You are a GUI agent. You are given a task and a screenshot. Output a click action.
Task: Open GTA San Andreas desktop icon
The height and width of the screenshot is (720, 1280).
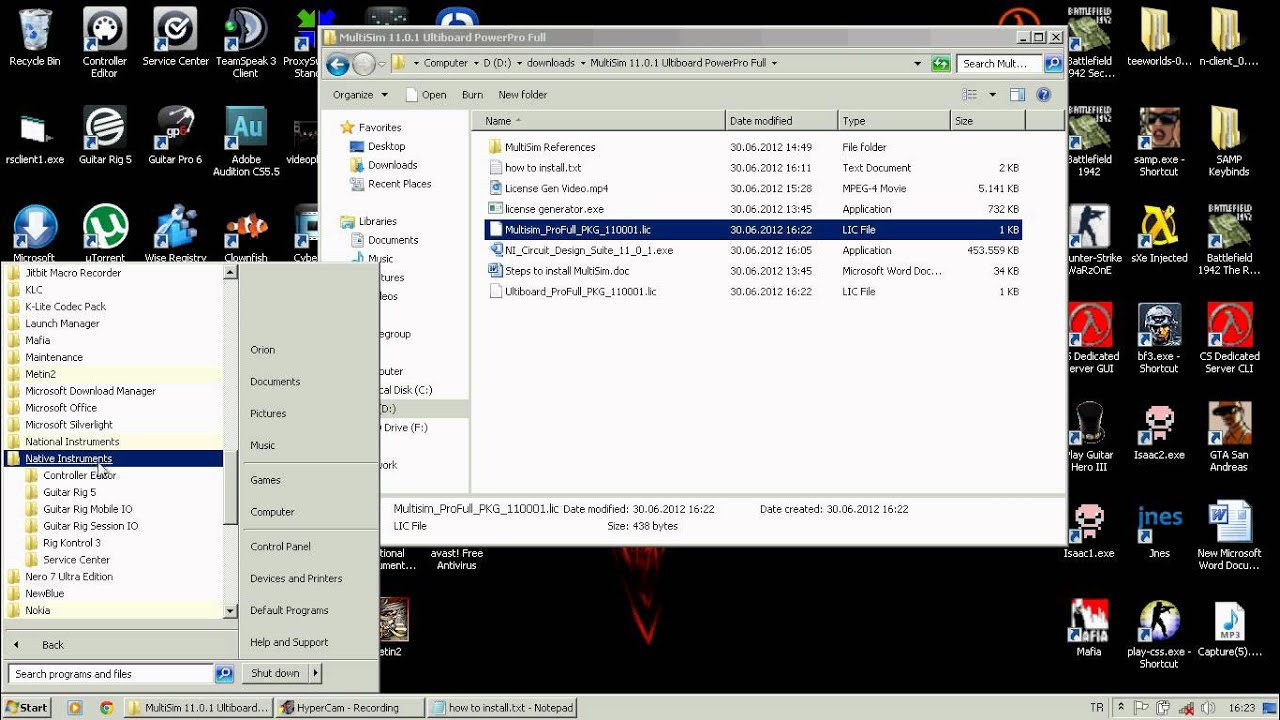pos(1228,437)
